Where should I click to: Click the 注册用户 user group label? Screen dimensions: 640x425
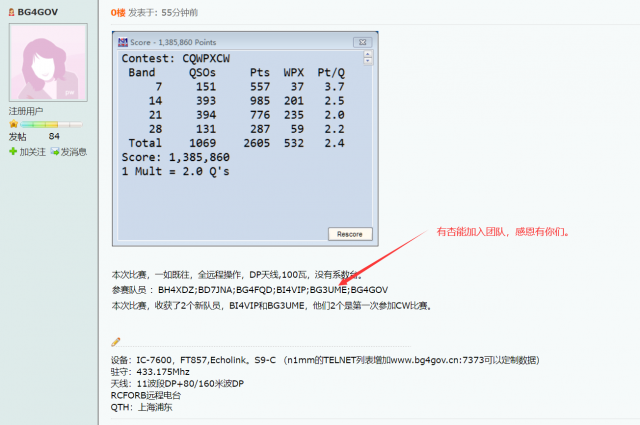(x=26, y=111)
